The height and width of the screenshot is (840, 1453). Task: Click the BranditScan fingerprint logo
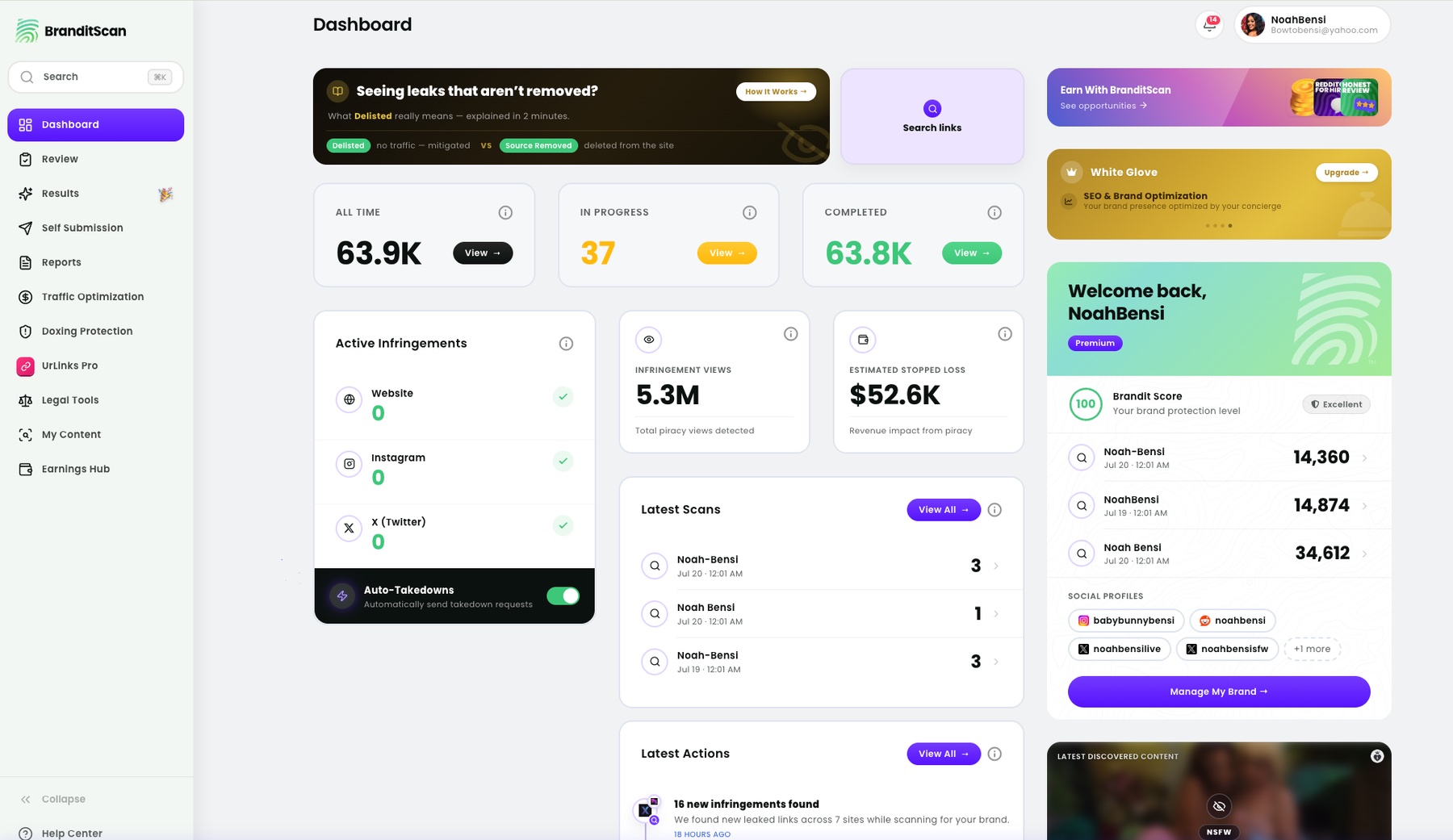(27, 31)
